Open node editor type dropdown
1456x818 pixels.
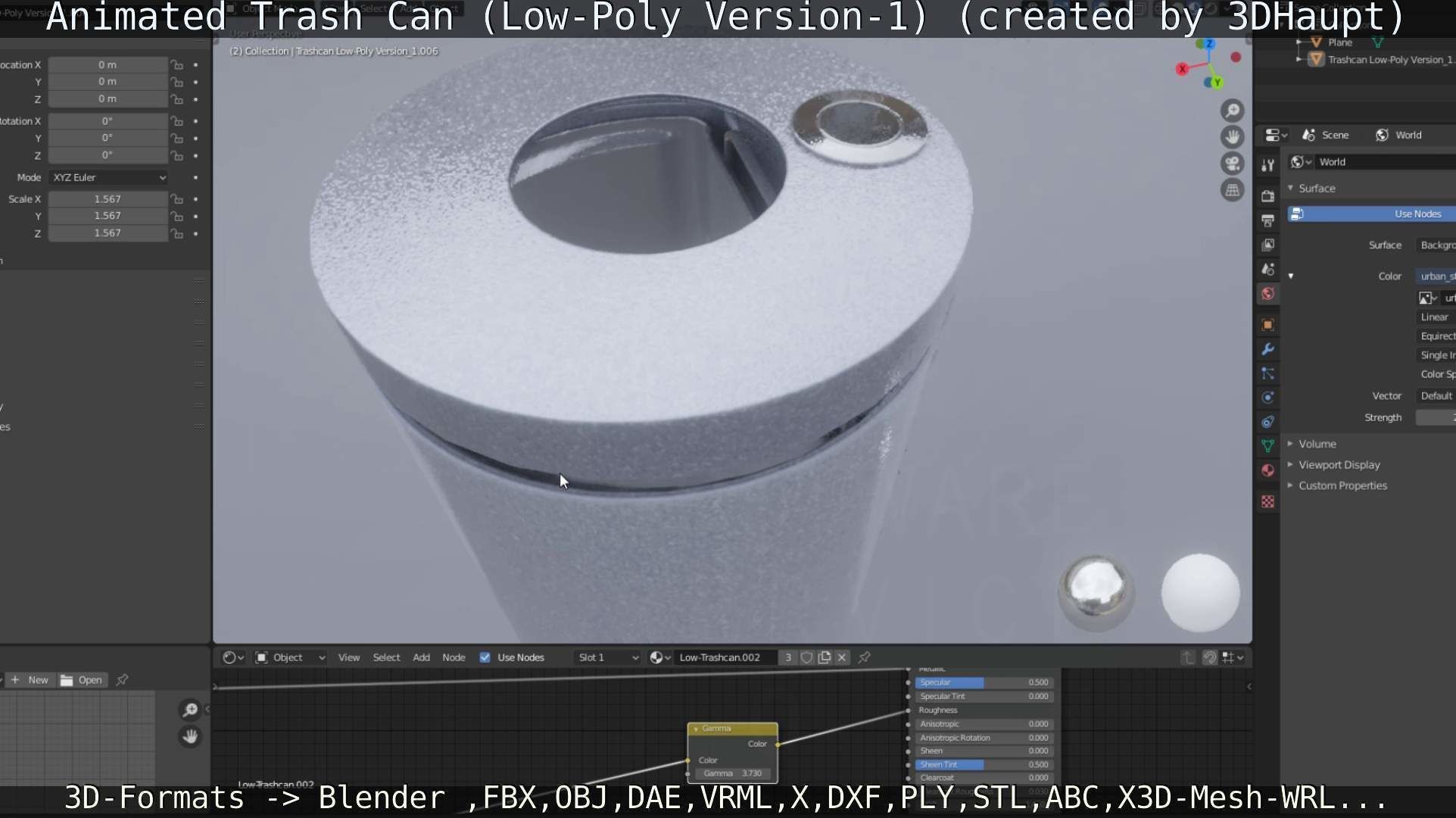click(233, 657)
